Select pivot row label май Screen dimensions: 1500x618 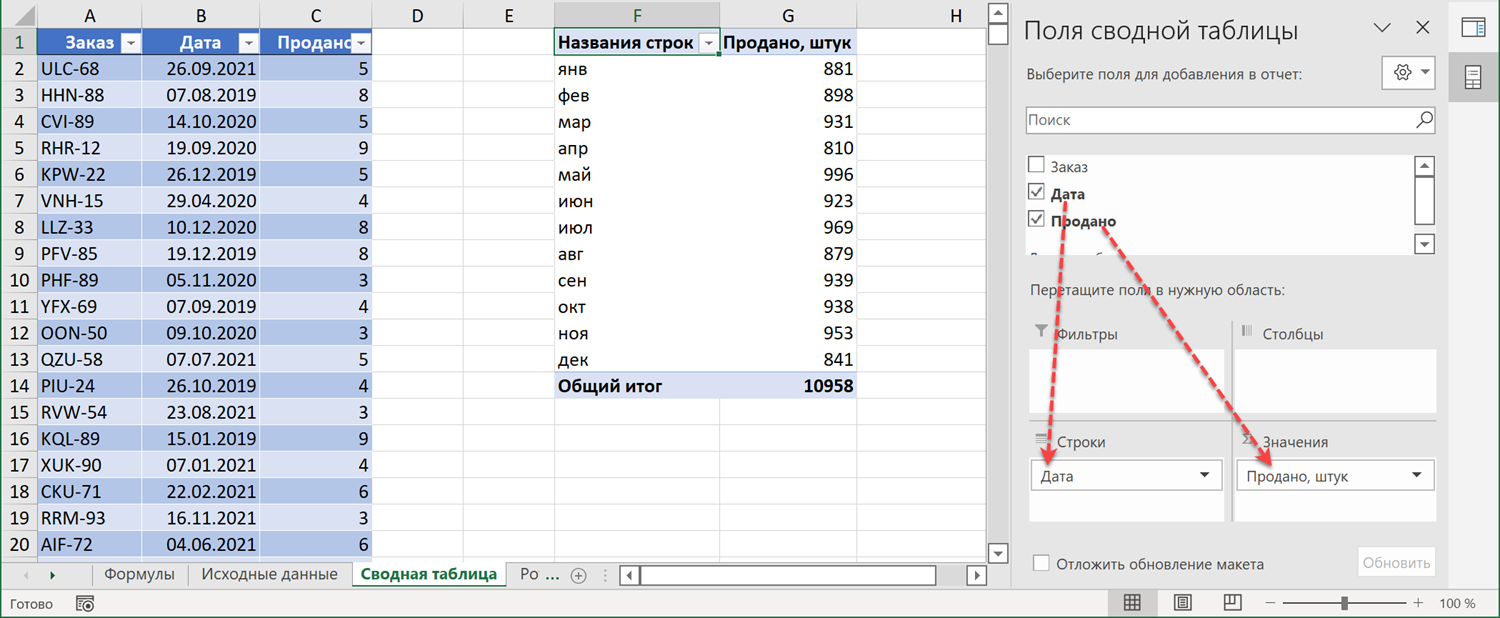pyautogui.click(x=637, y=175)
